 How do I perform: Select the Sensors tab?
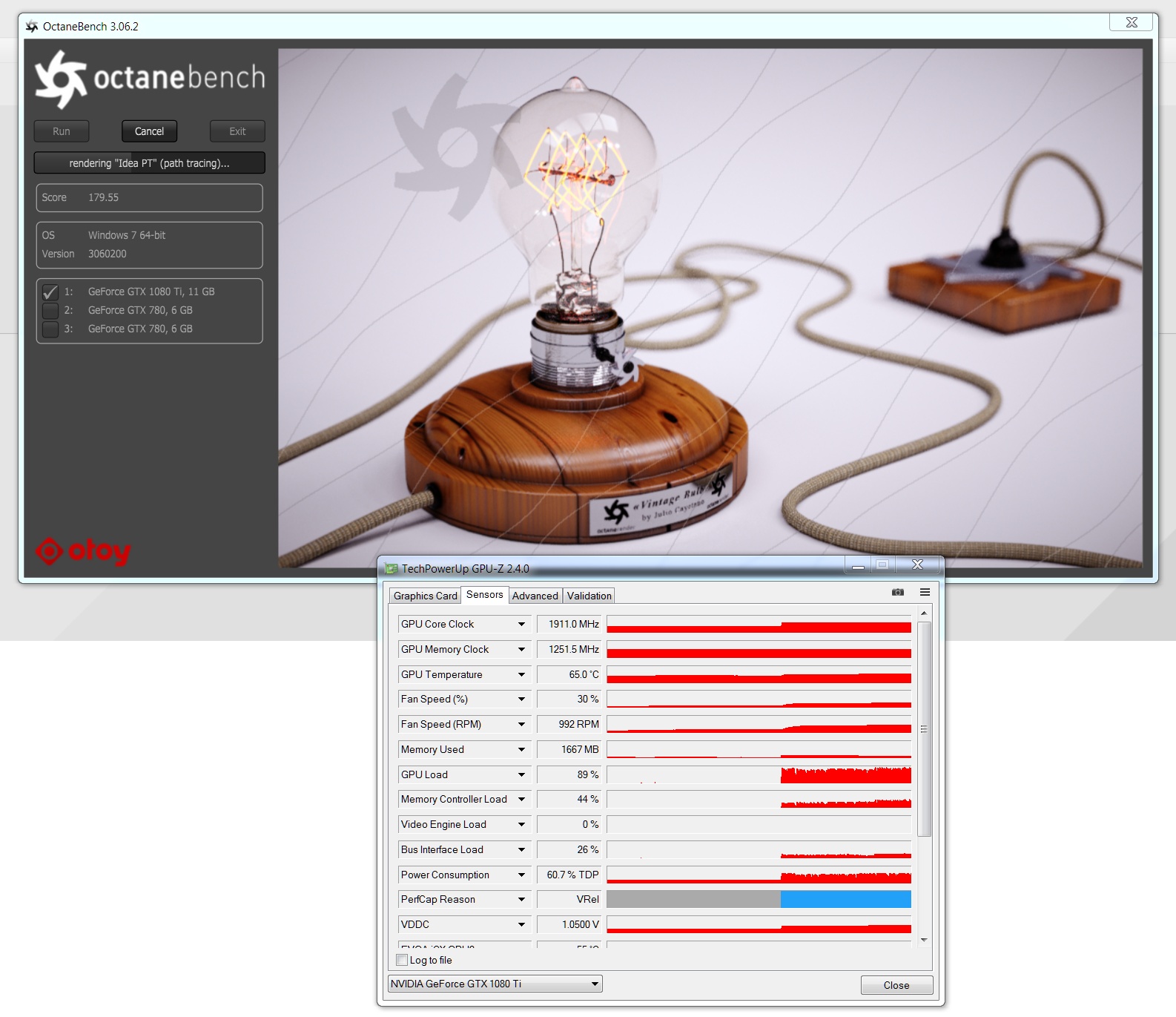point(485,595)
